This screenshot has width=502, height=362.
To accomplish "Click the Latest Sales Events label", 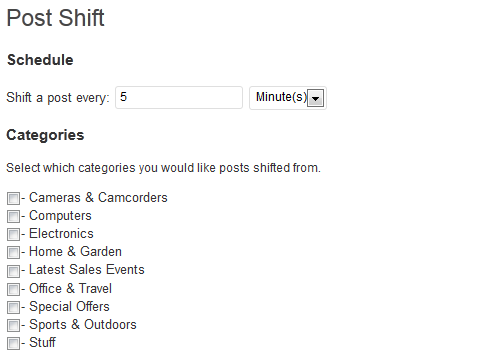I will pyautogui.click(x=87, y=269).
